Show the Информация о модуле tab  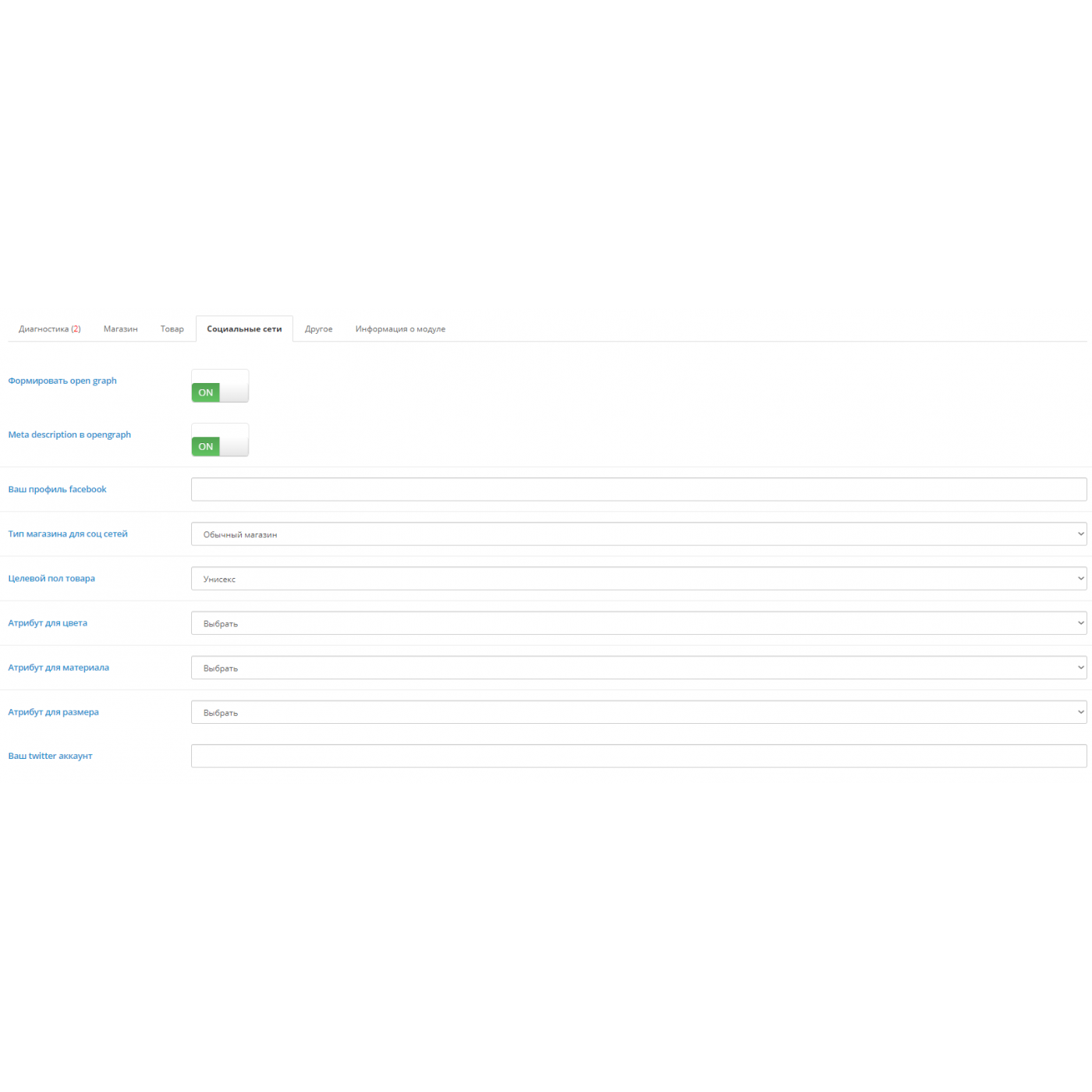coord(400,329)
